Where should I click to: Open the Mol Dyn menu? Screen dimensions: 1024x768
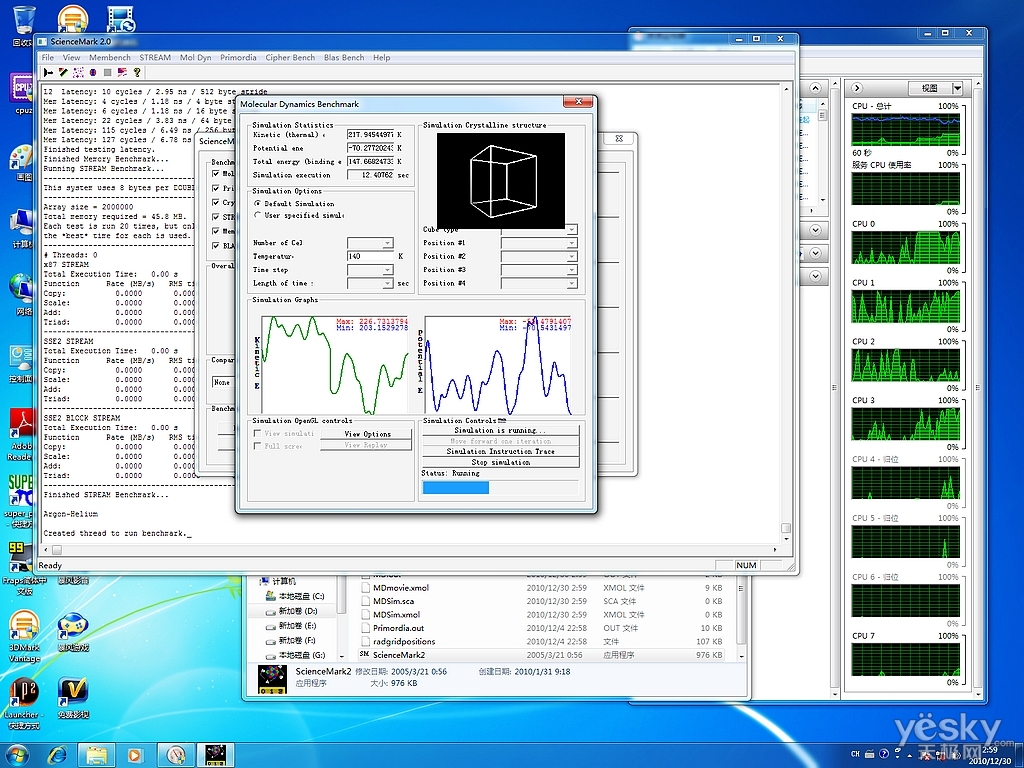click(195, 57)
